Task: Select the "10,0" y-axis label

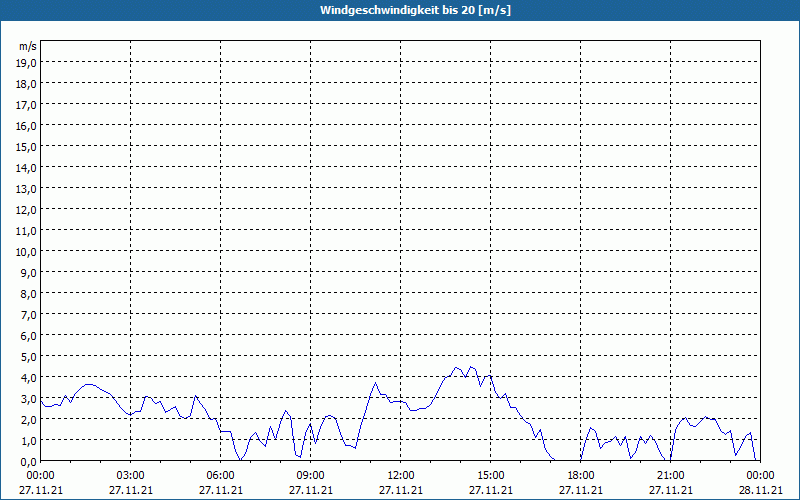Action: pyautogui.click(x=27, y=252)
